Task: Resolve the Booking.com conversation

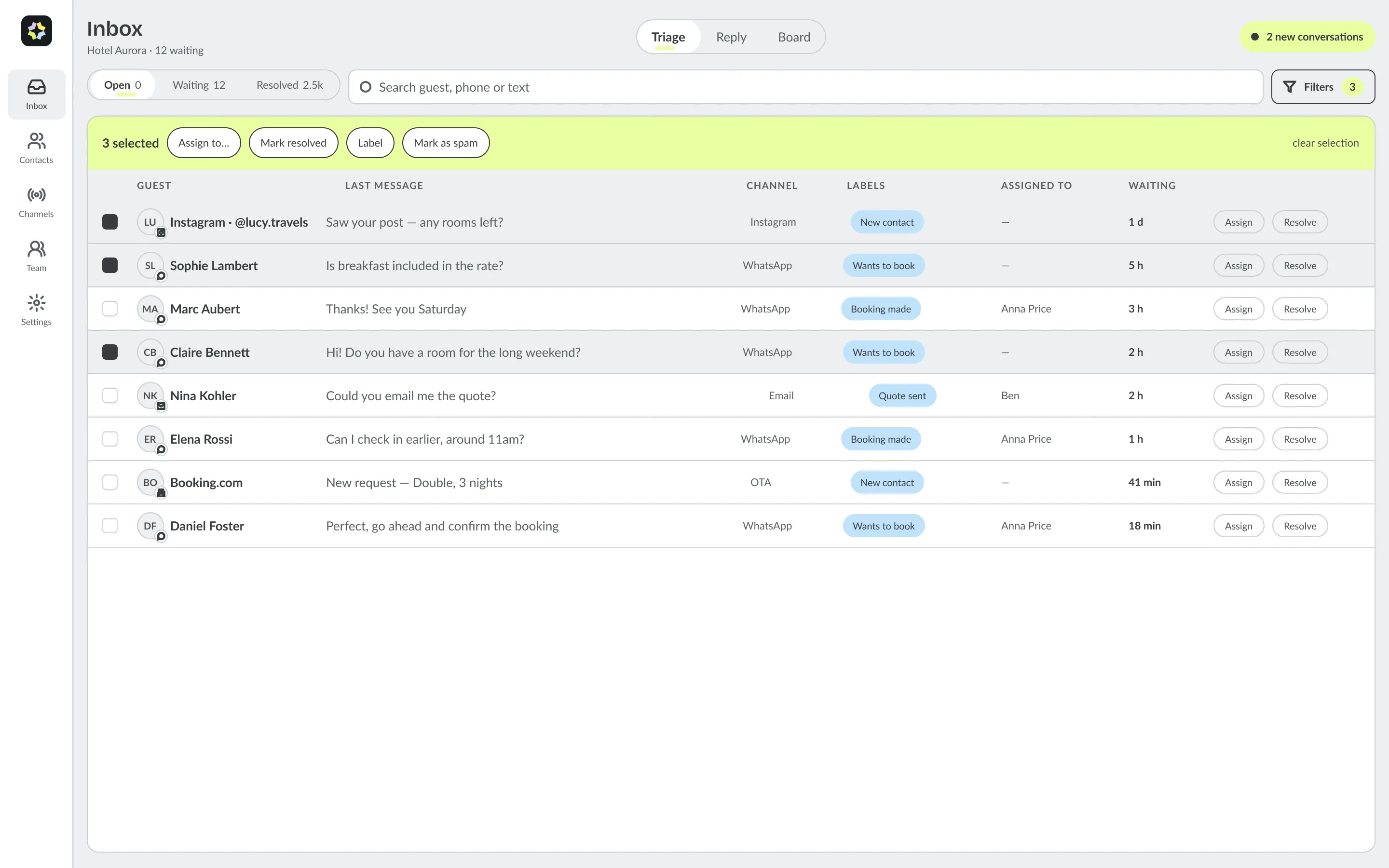Action: pos(1300,482)
